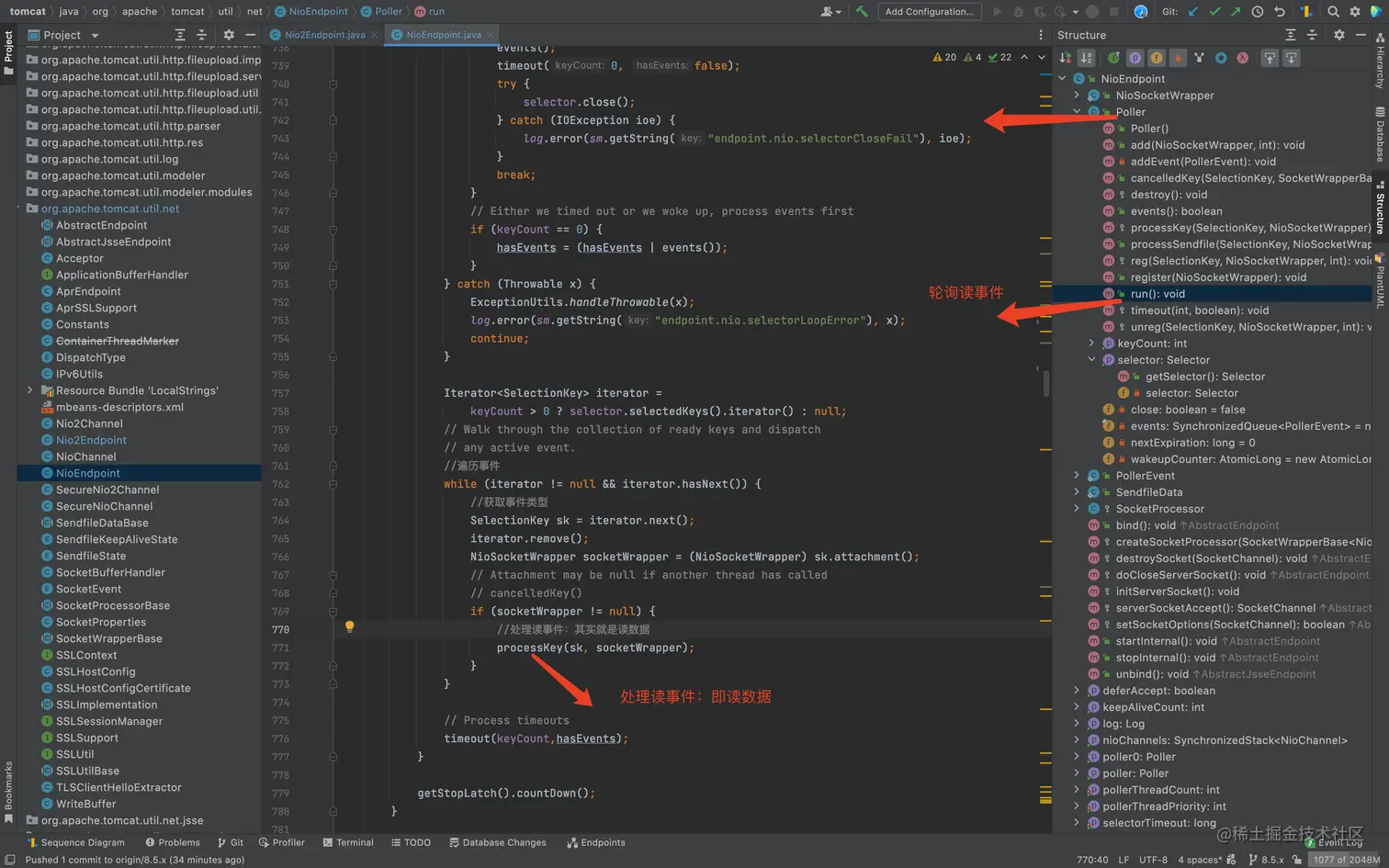Toggle Show Fields orange f button
Screen dimensions: 1389x868
pos(1157,58)
